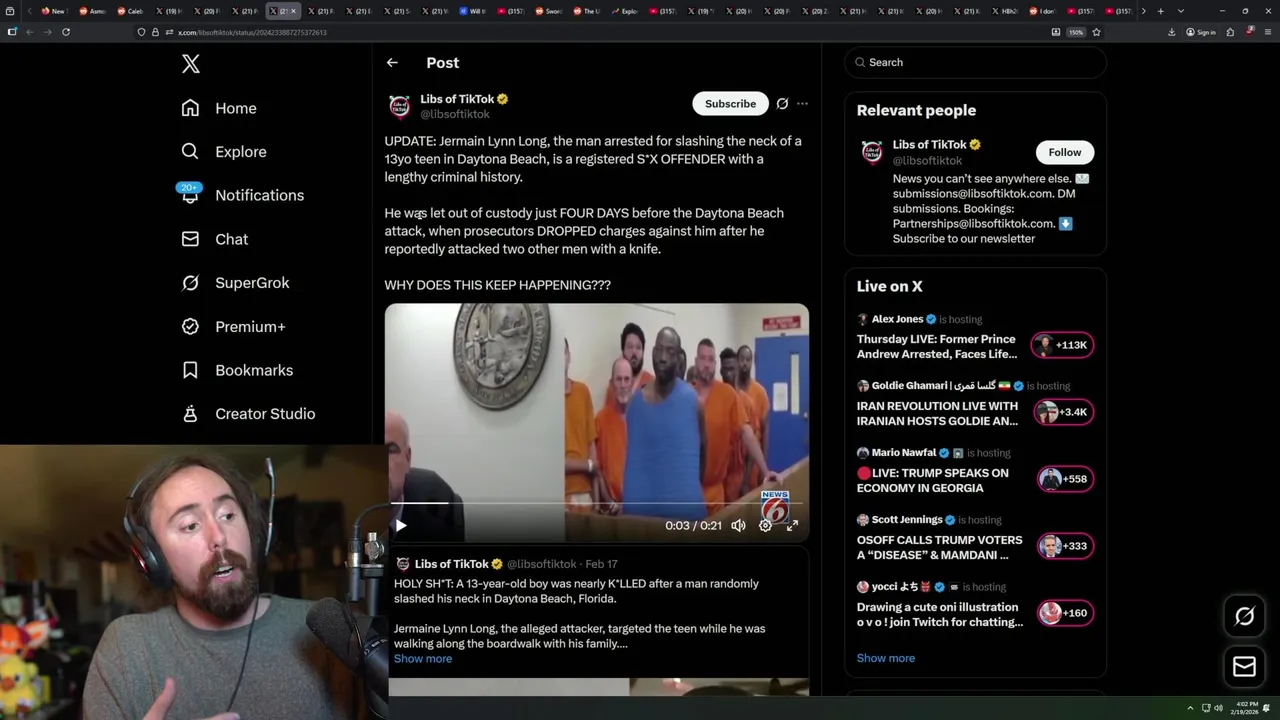Open Explore in the sidebar
1280x720 pixels.
224,152
